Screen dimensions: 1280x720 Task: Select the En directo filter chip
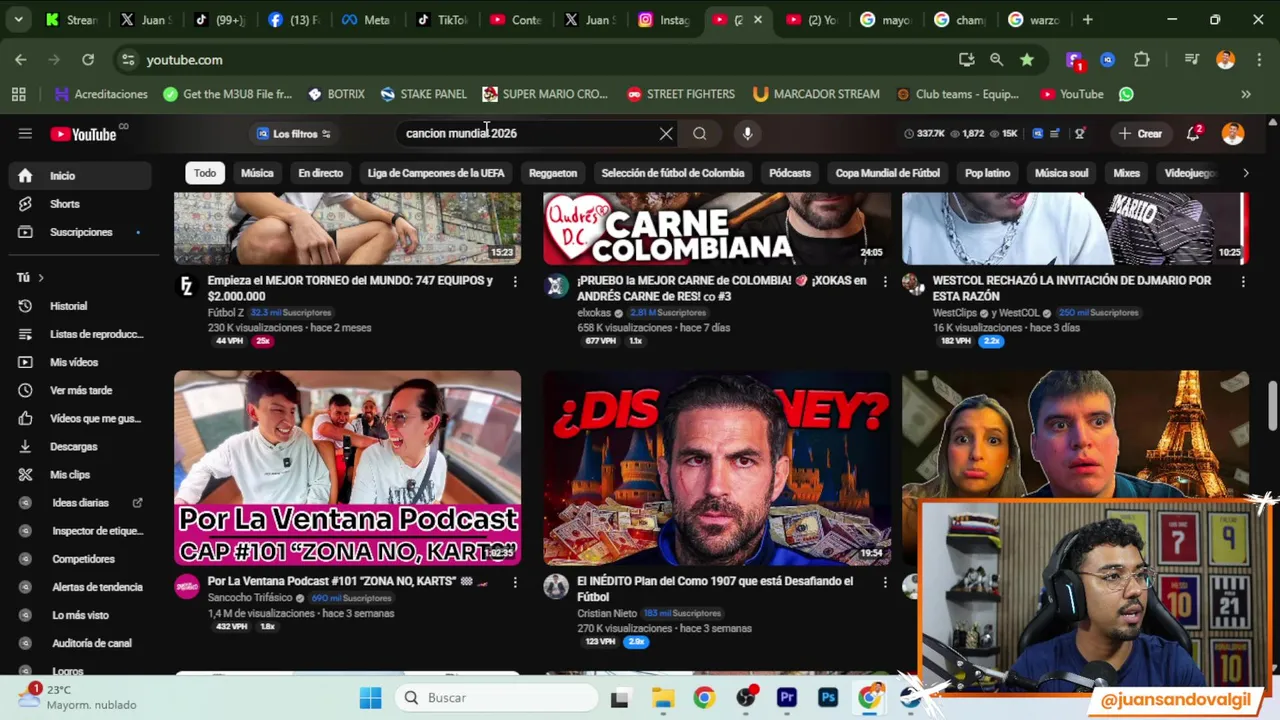coord(320,173)
